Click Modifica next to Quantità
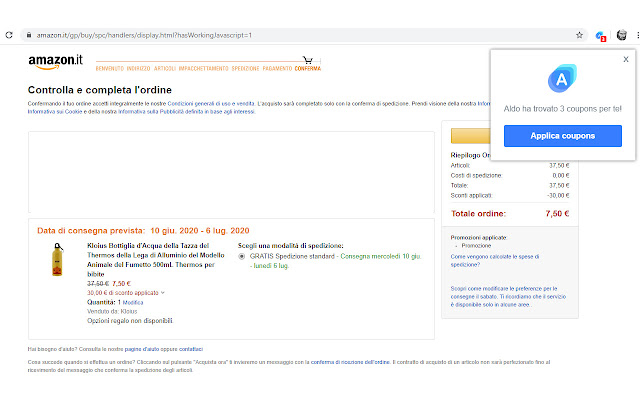 pyautogui.click(x=133, y=302)
